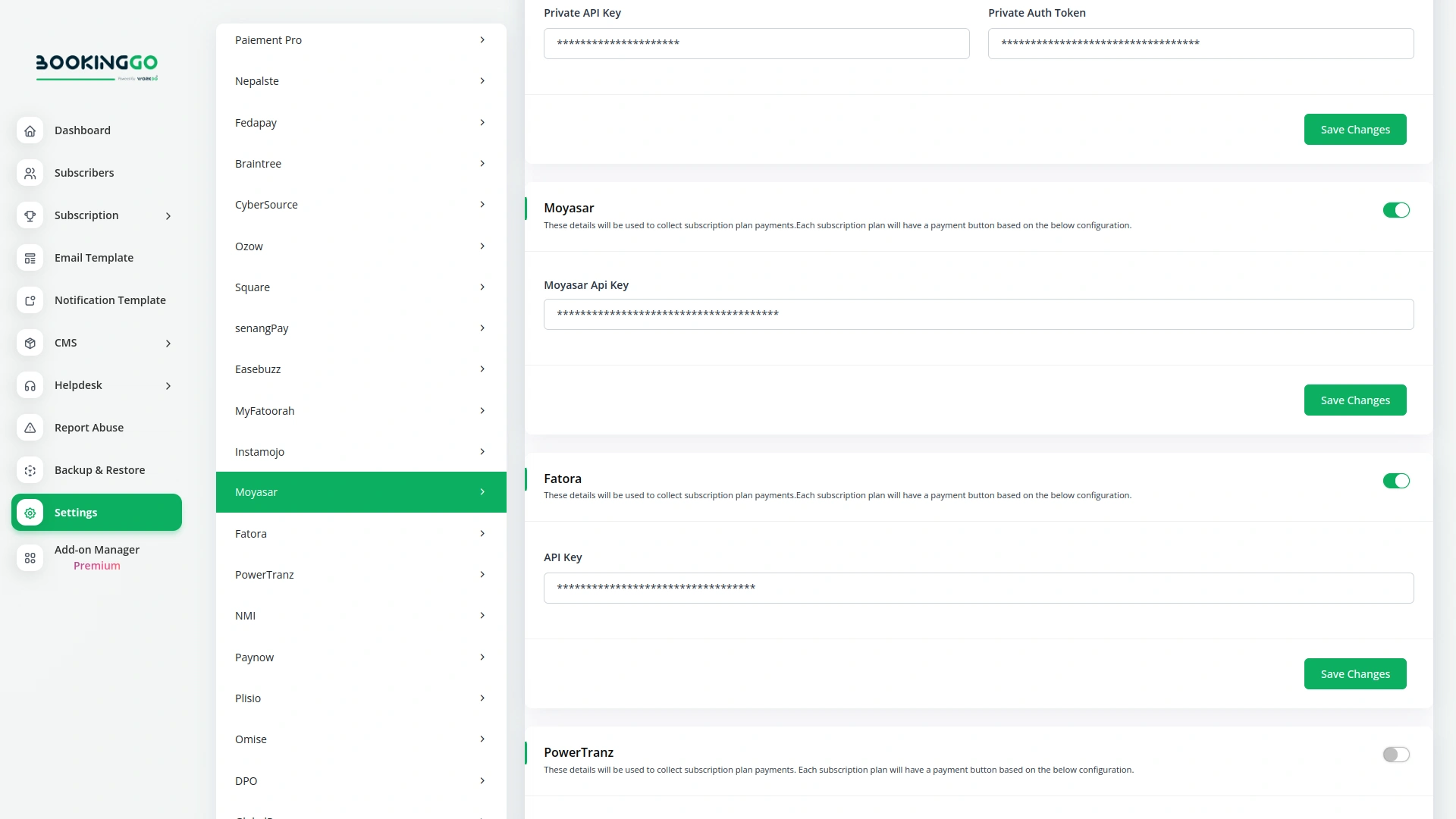Click the Notification Template icon
This screenshot has height=819, width=1456.
[x=30, y=300]
